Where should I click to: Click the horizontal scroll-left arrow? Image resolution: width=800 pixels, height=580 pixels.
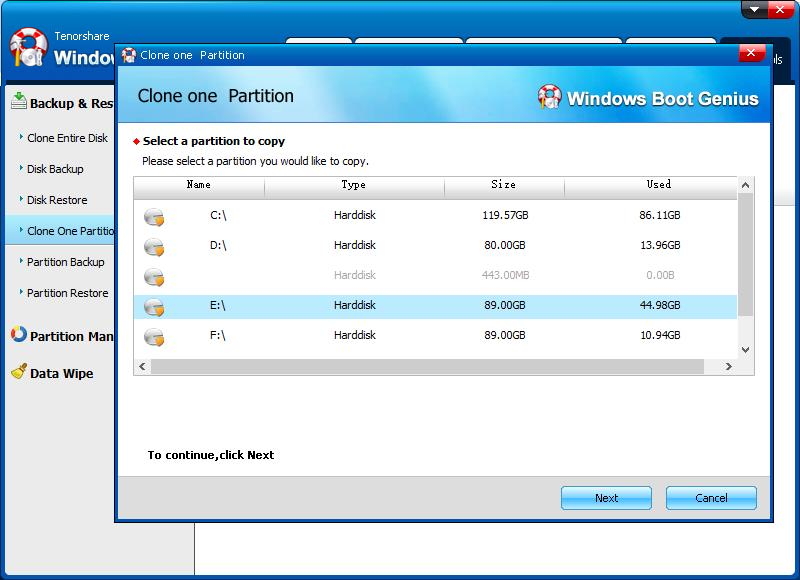pos(142,366)
